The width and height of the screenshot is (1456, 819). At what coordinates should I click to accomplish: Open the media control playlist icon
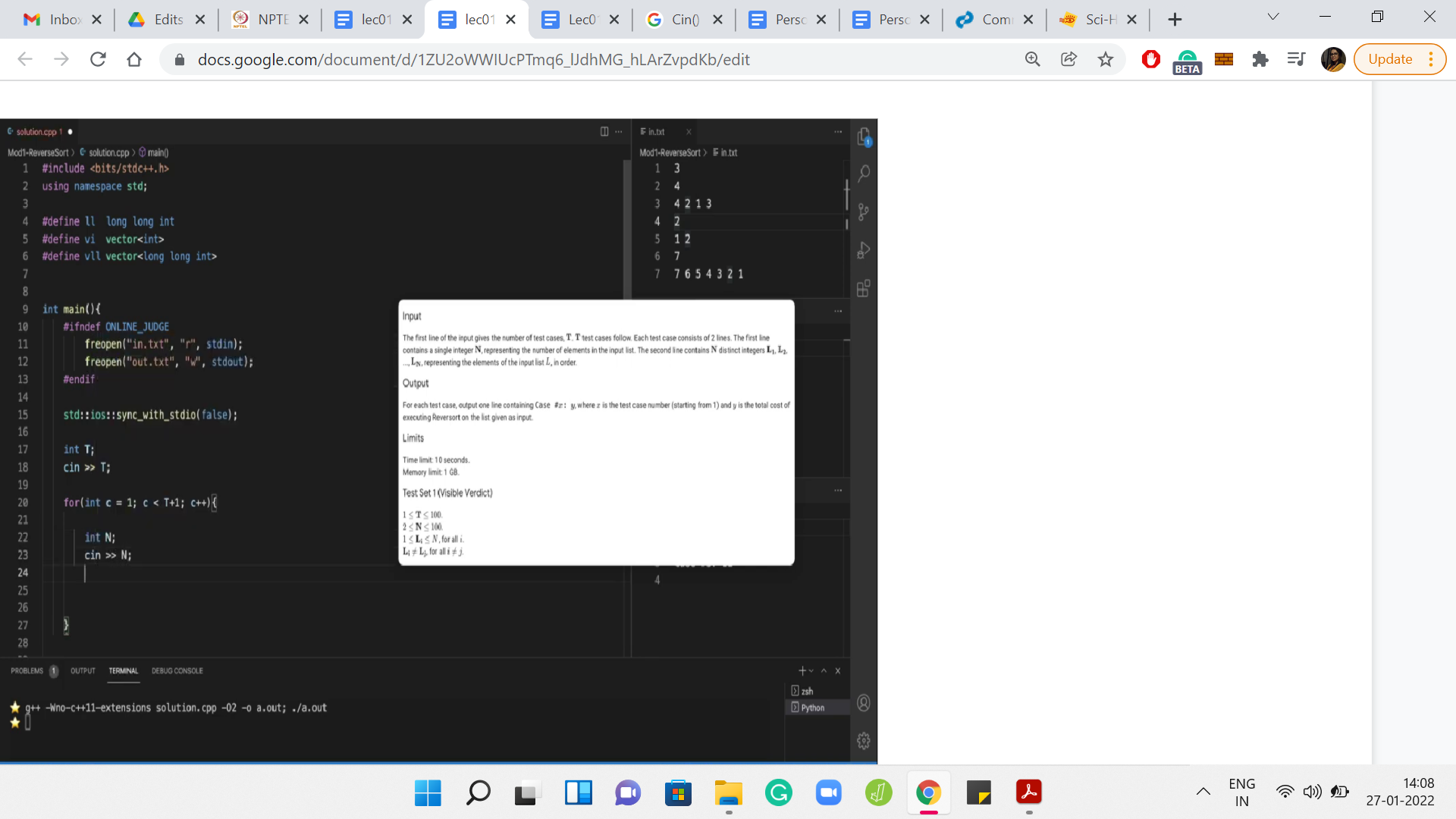[x=1296, y=59]
